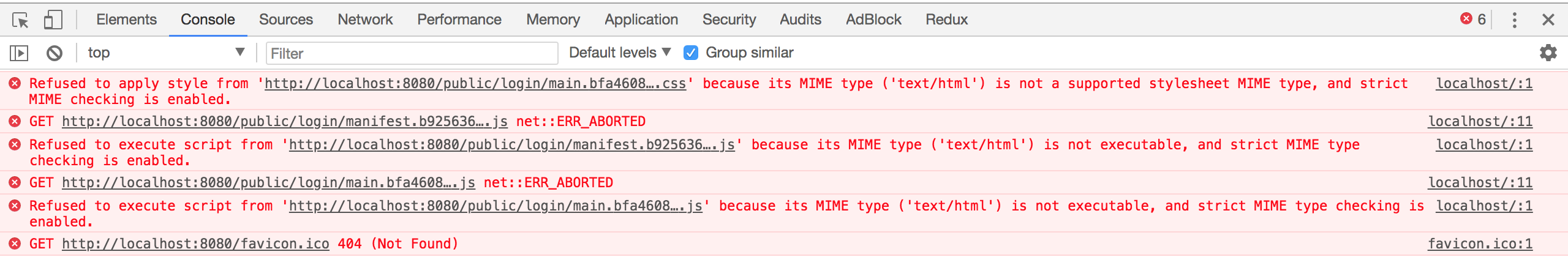Clear the console with the ban icon

point(55,53)
